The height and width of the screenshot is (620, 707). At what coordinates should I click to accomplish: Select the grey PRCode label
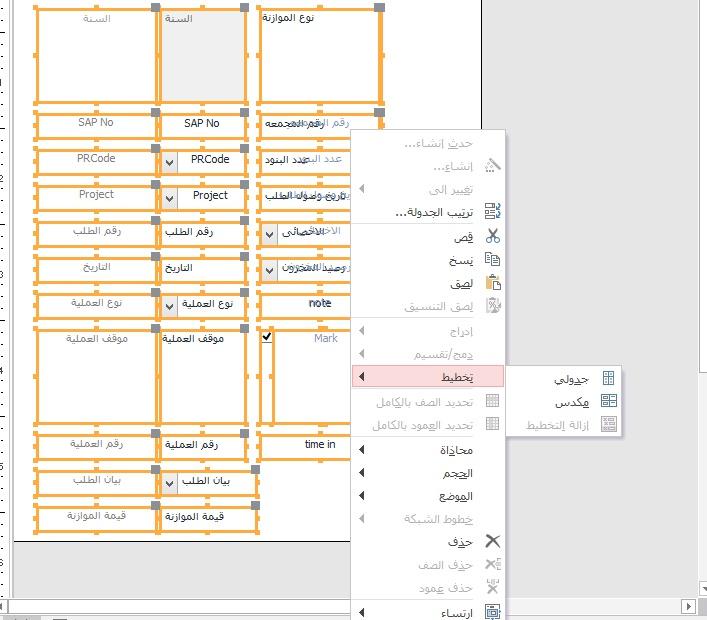pyautogui.click(x=96, y=162)
